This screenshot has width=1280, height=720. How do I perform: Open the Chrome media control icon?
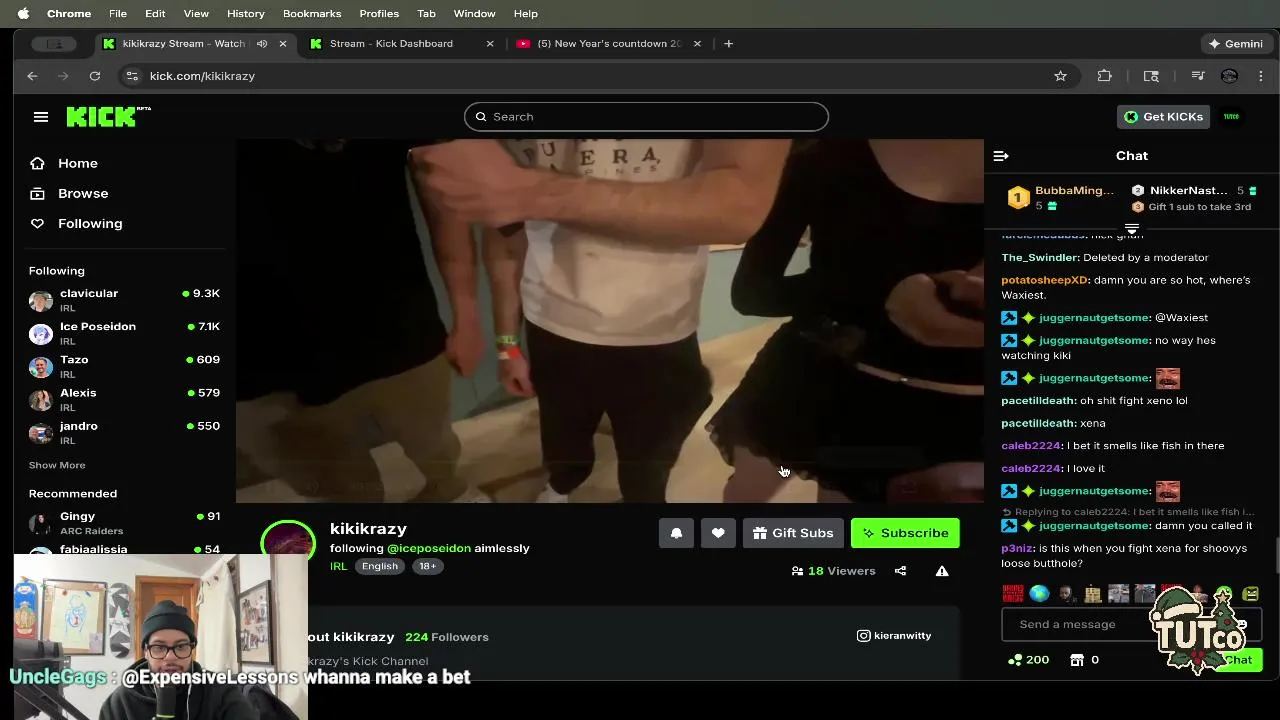pyautogui.click(x=1198, y=76)
